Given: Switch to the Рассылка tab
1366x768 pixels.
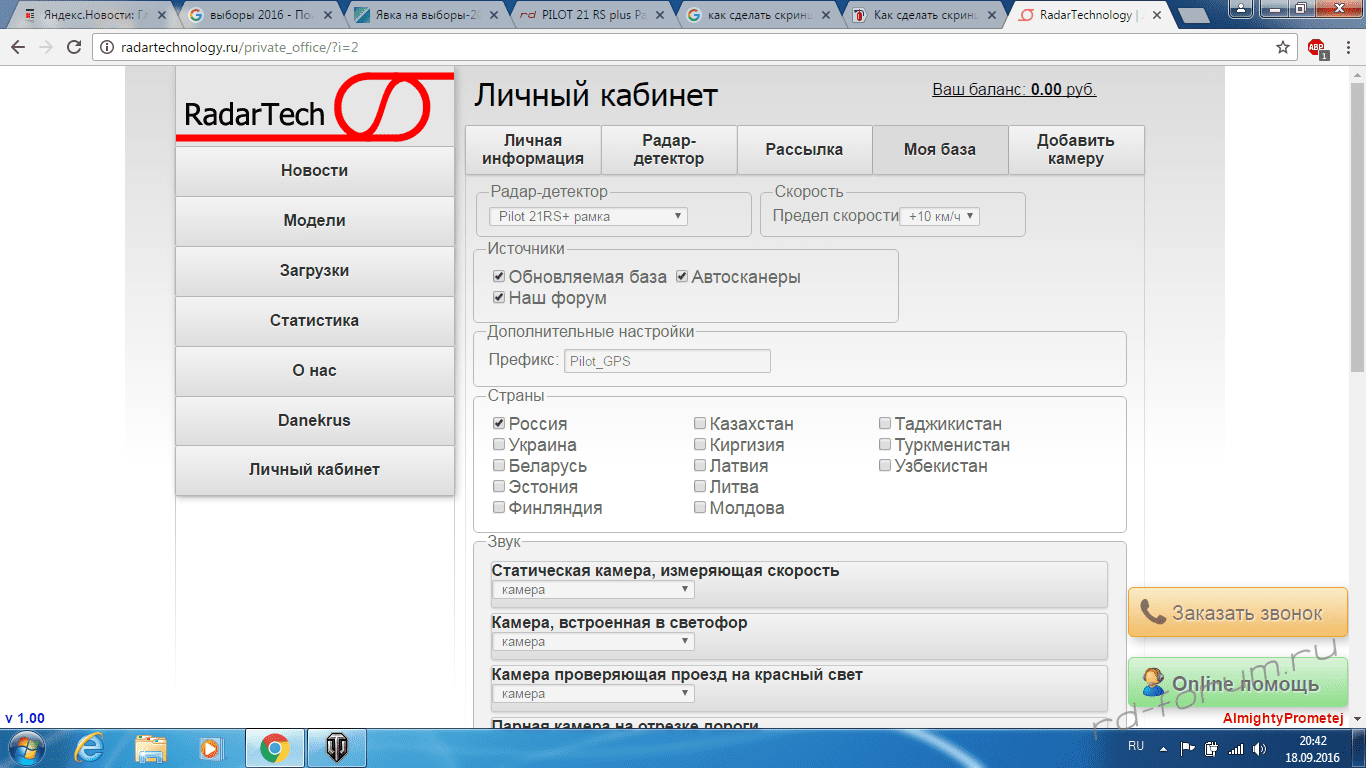Looking at the screenshot, I should (804, 149).
